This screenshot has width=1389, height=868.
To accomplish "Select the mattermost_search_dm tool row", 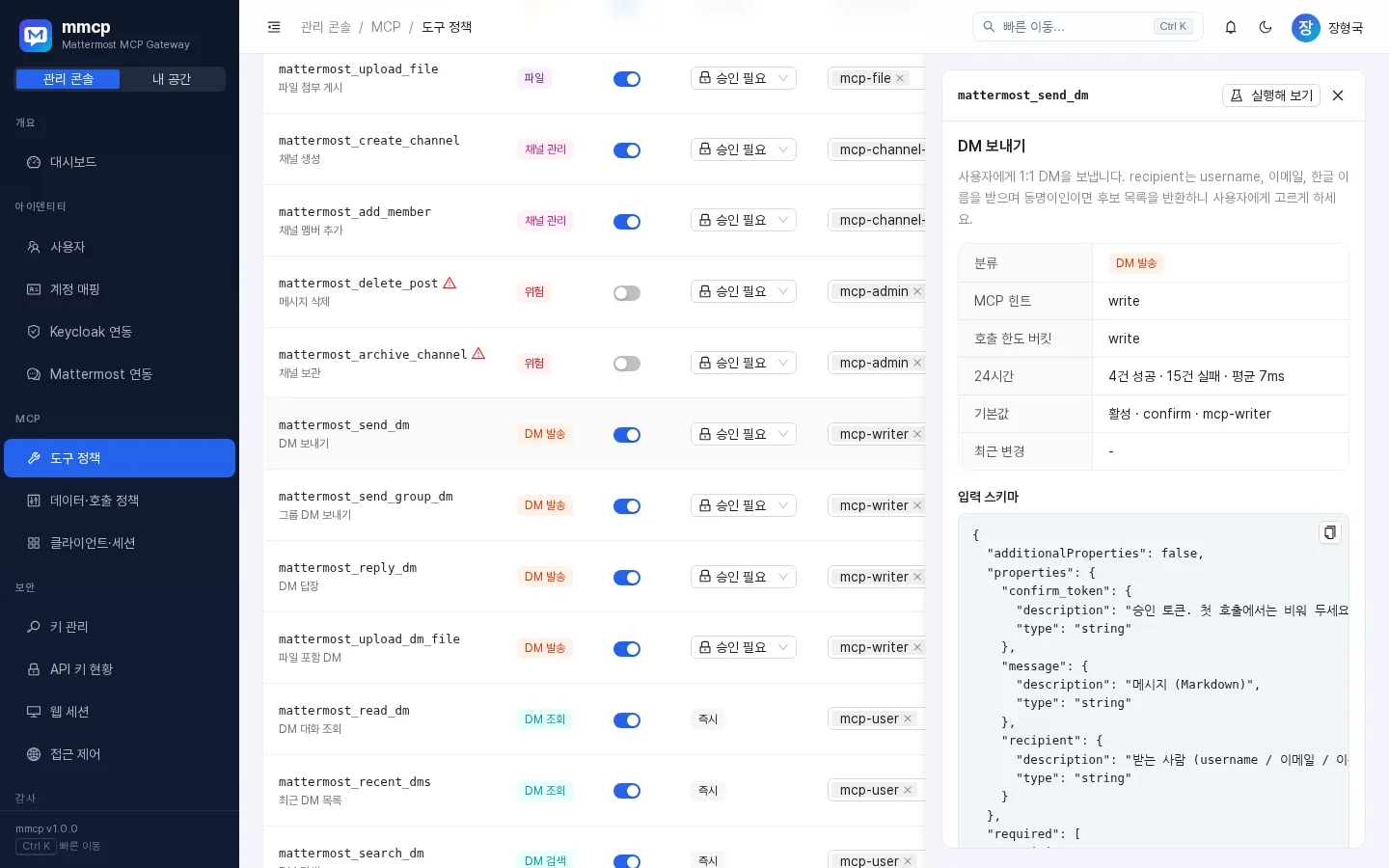I will coord(593,849).
